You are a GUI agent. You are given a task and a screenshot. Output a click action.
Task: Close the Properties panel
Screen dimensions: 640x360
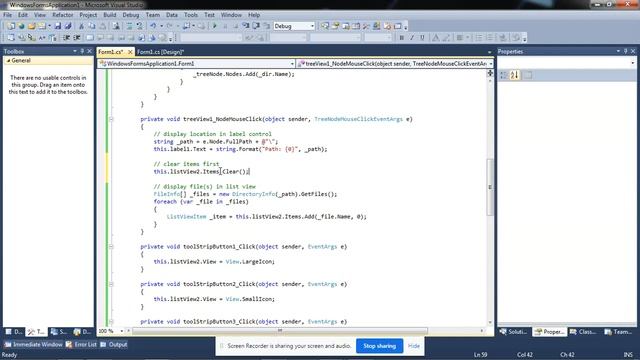633,51
